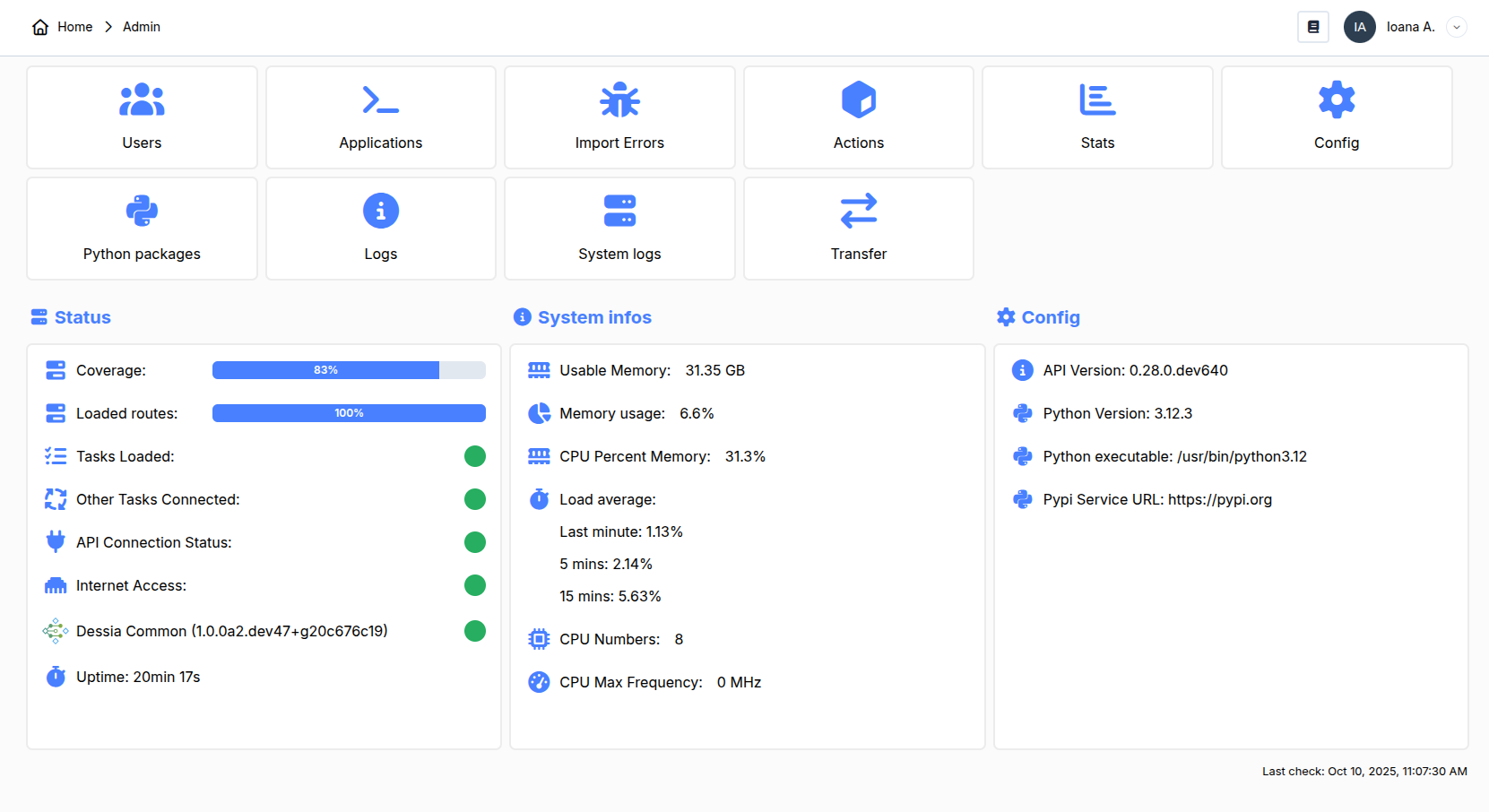
Task: Select the Admin breadcrumb item
Action: tap(142, 27)
